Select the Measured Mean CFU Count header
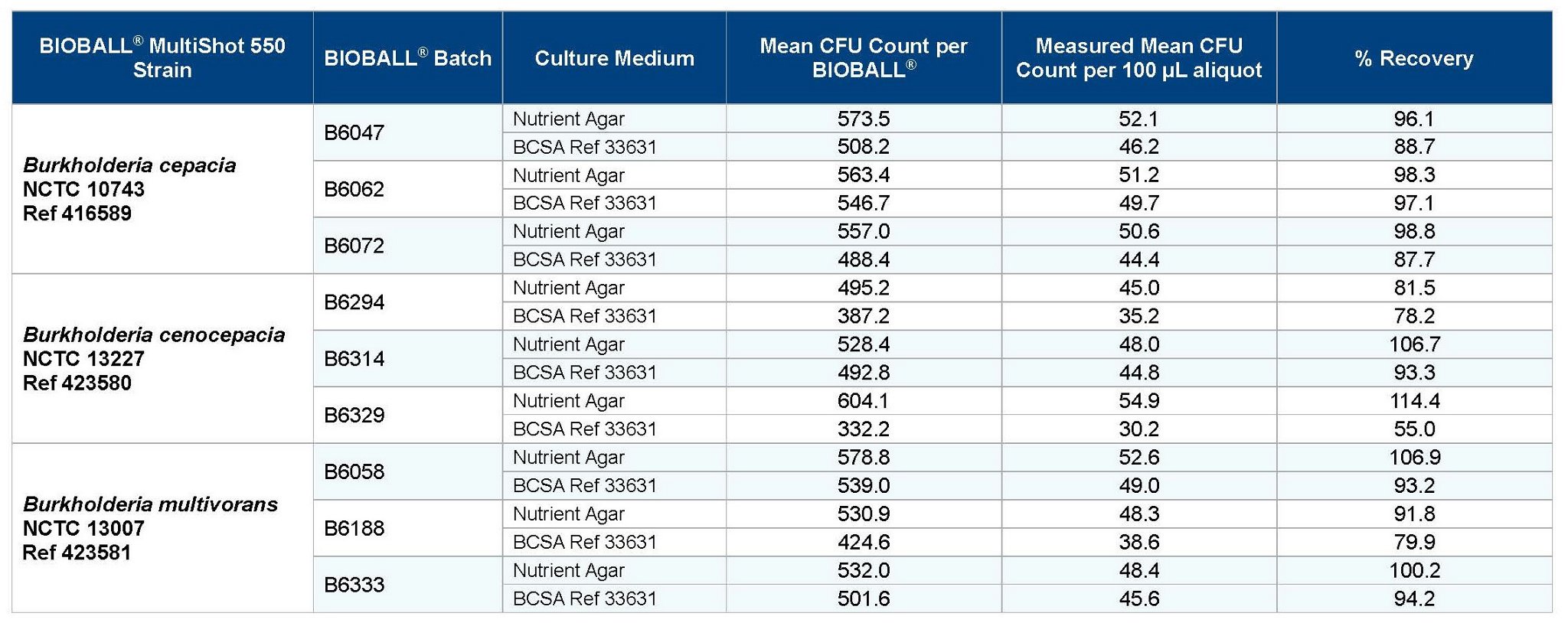 [1138, 58]
